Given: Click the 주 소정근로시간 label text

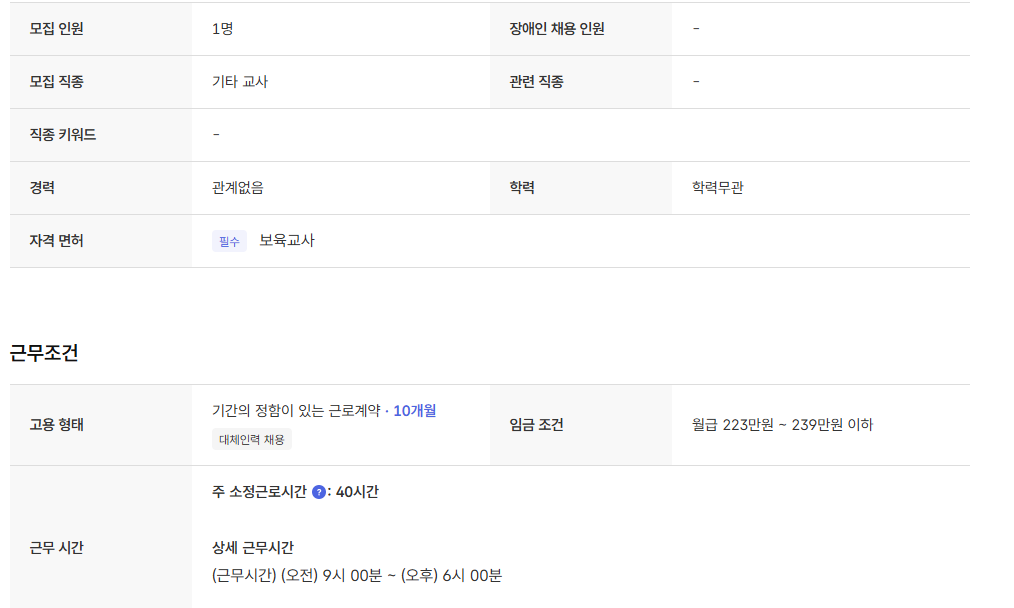Looking at the screenshot, I should (x=259, y=492).
